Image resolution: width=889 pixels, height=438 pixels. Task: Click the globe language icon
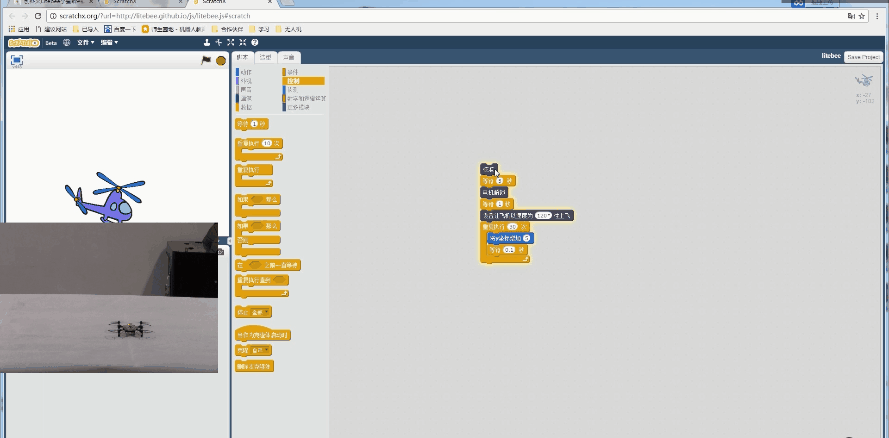click(67, 42)
